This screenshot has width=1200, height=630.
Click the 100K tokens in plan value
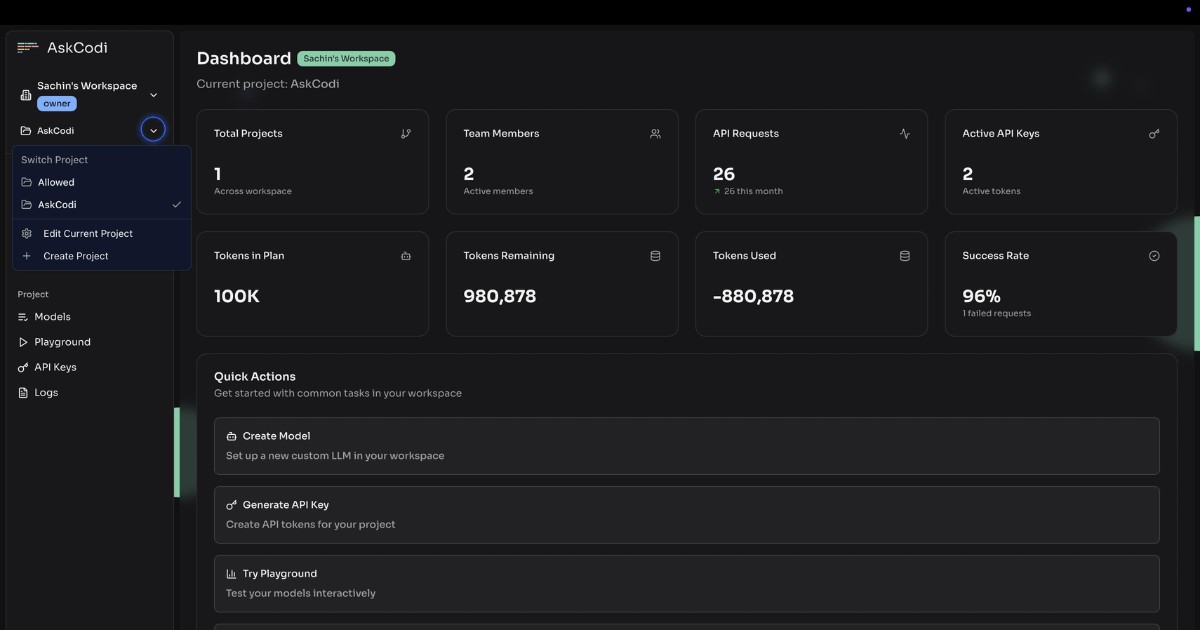pos(237,296)
